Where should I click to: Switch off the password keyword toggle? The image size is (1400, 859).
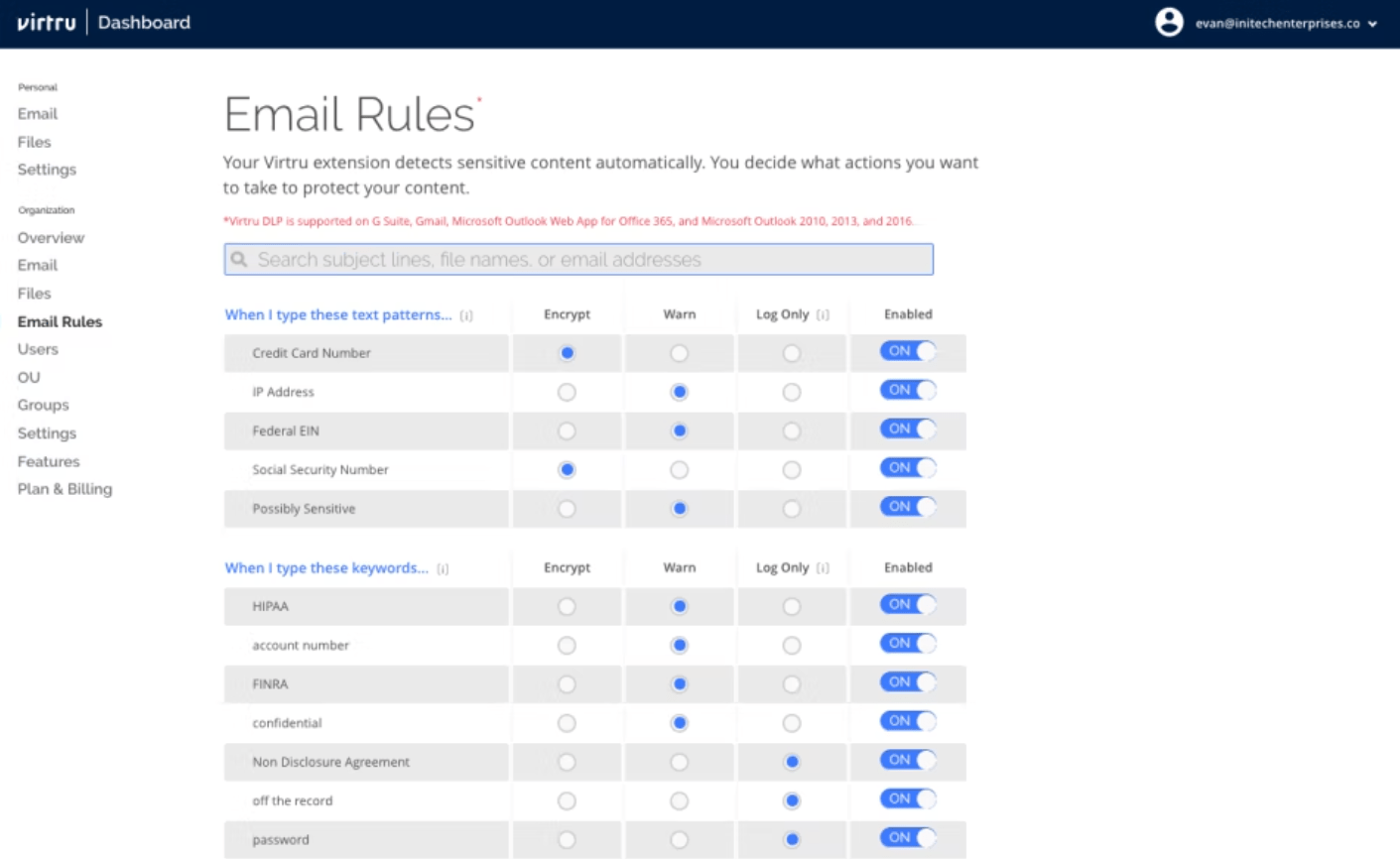908,838
